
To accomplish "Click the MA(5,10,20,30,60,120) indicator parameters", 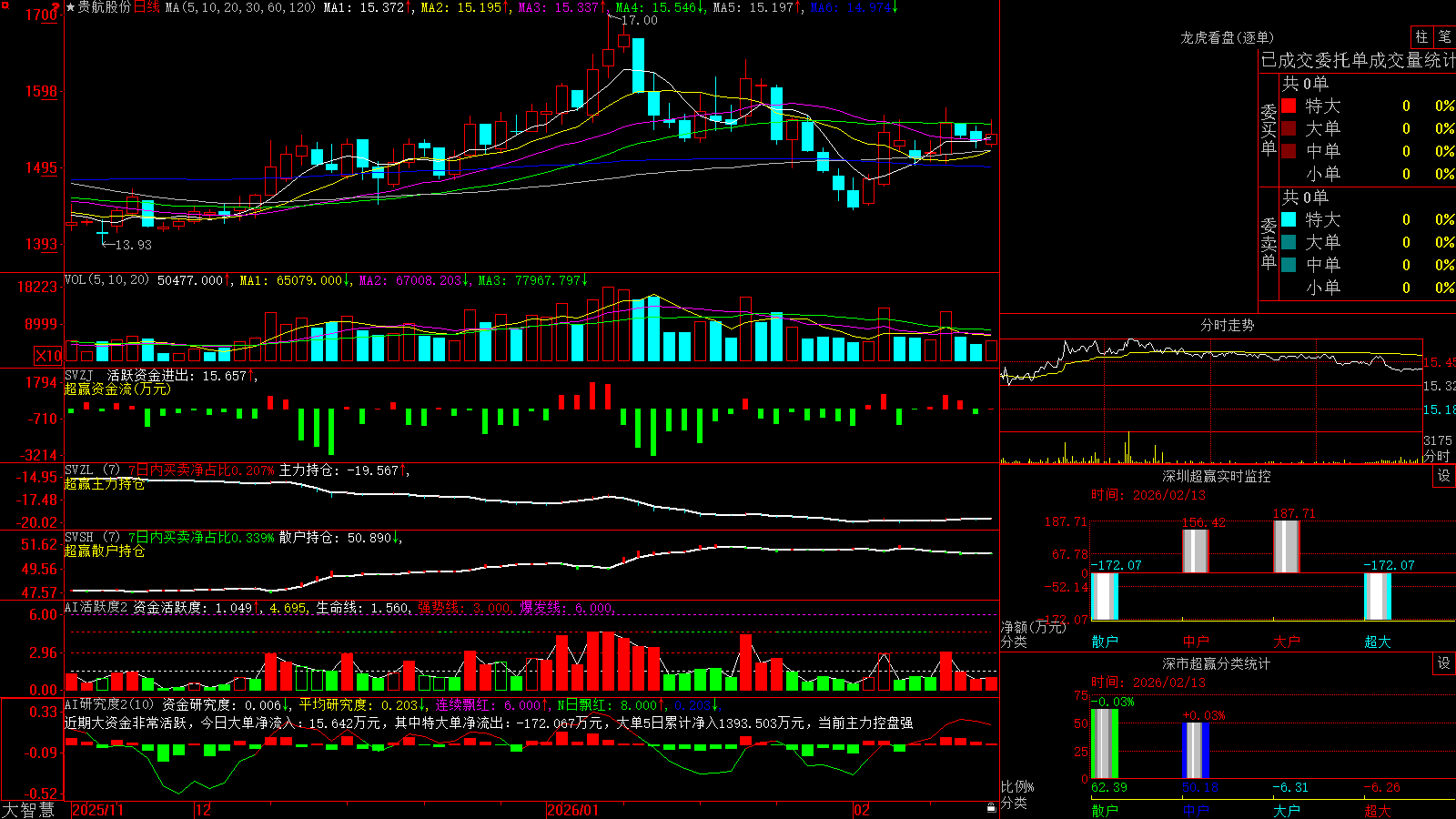I will coord(240,7).
